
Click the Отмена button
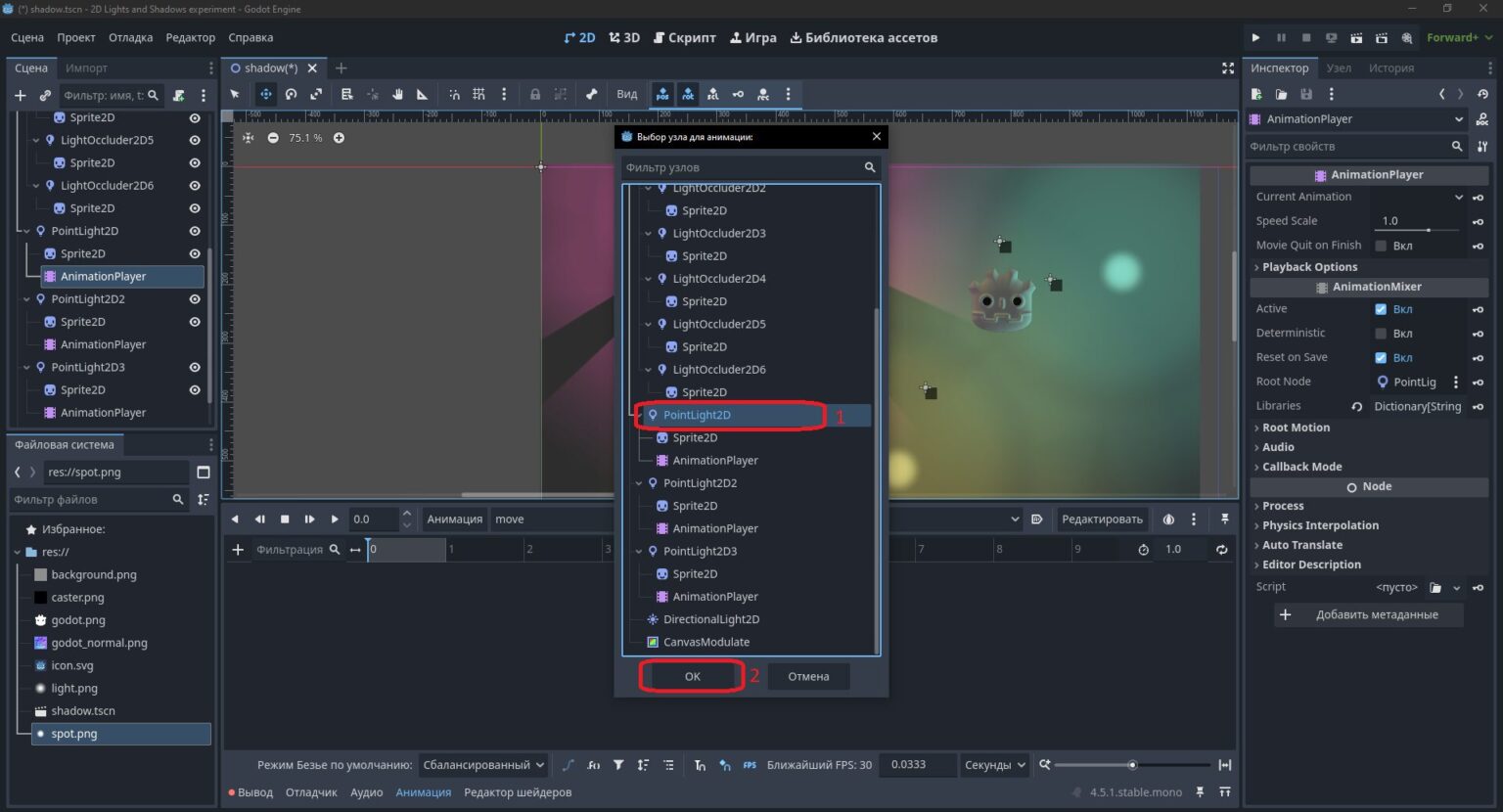point(808,677)
